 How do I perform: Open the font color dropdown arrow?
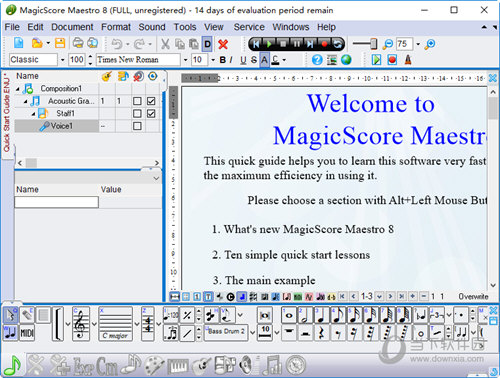click(x=284, y=60)
